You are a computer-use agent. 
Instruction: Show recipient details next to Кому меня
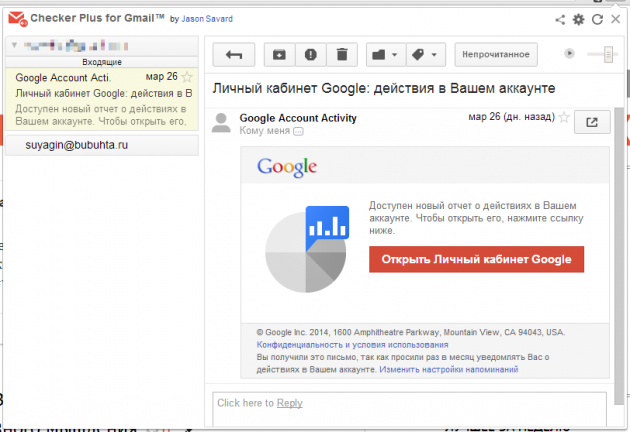(298, 131)
